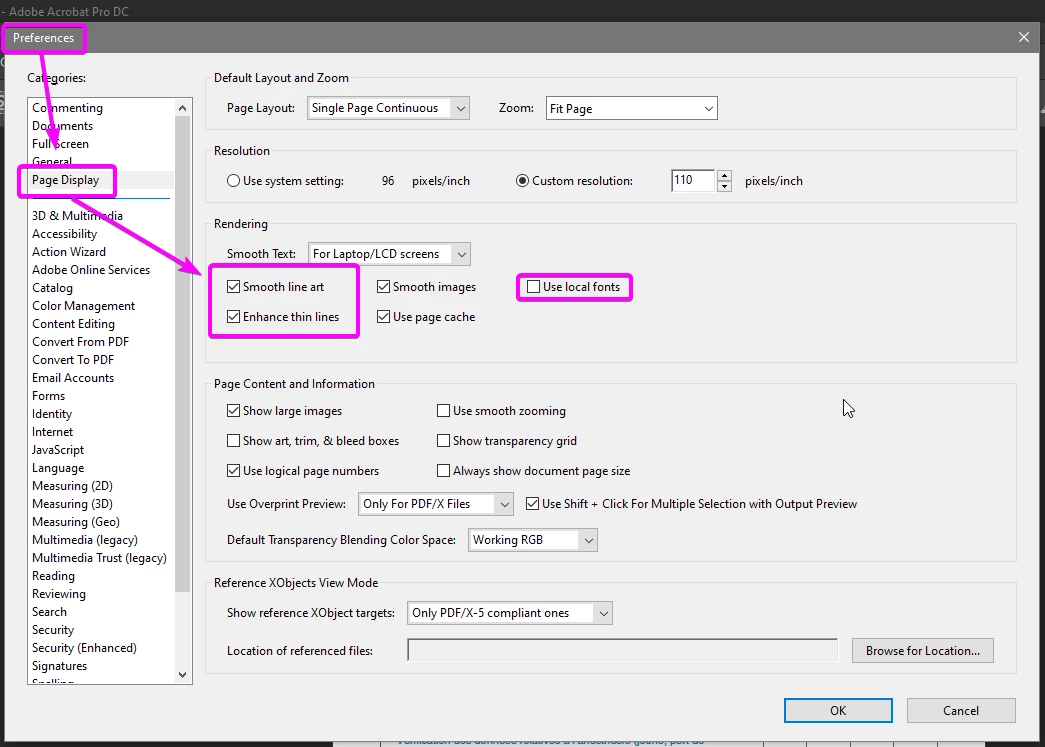
Task: Select Search category
Action: [x=49, y=612]
